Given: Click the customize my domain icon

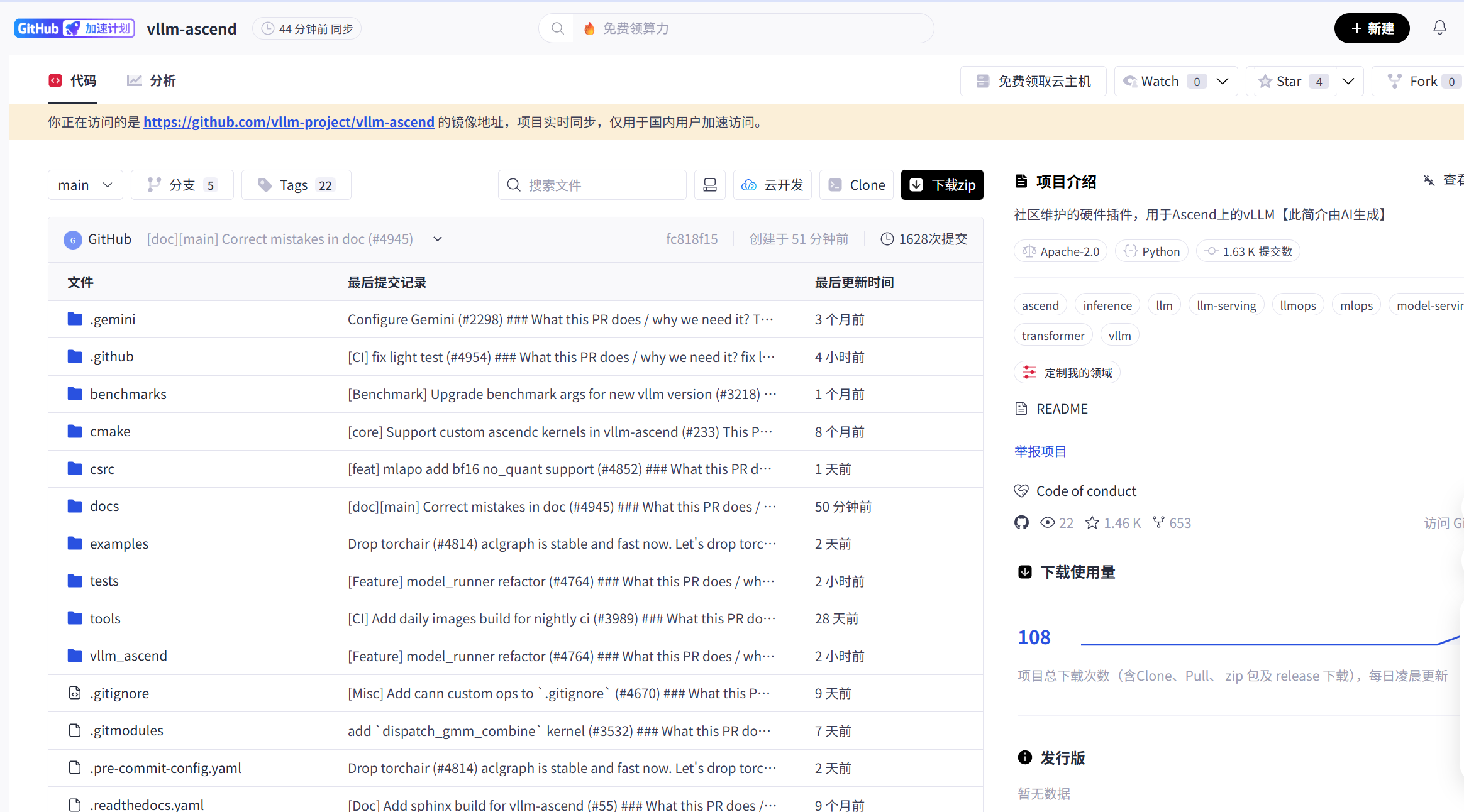Looking at the screenshot, I should [1029, 373].
